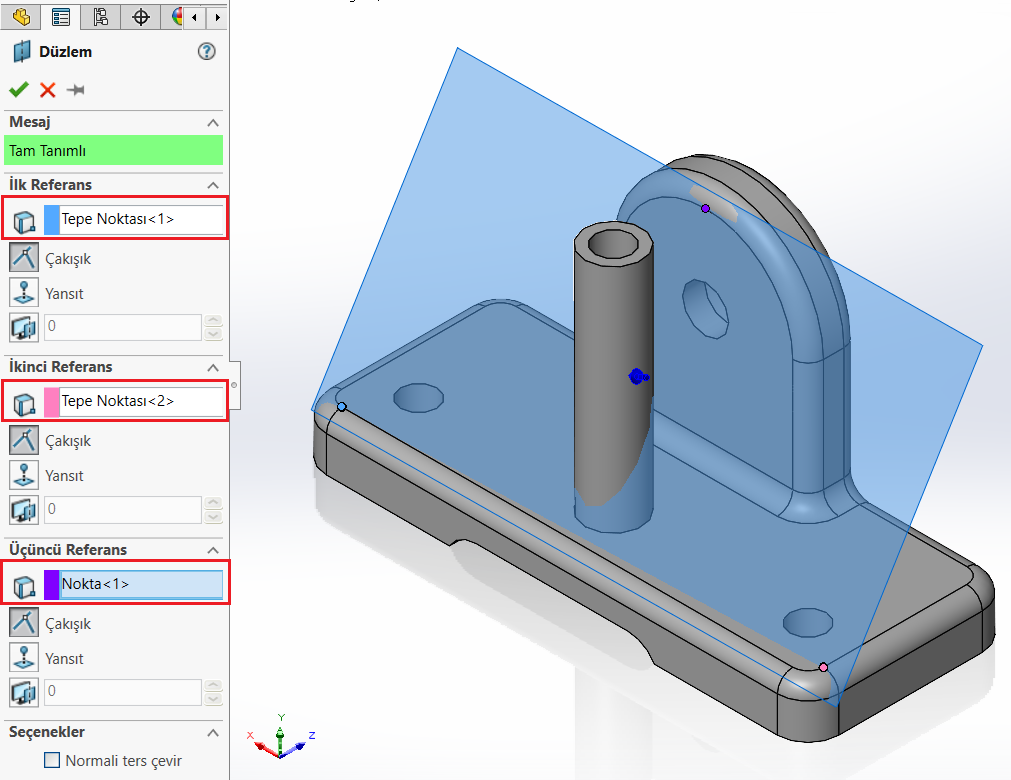Toggle Çakışık constraint under İlk Referans
The width and height of the screenshot is (1011, 780).
coord(24,258)
